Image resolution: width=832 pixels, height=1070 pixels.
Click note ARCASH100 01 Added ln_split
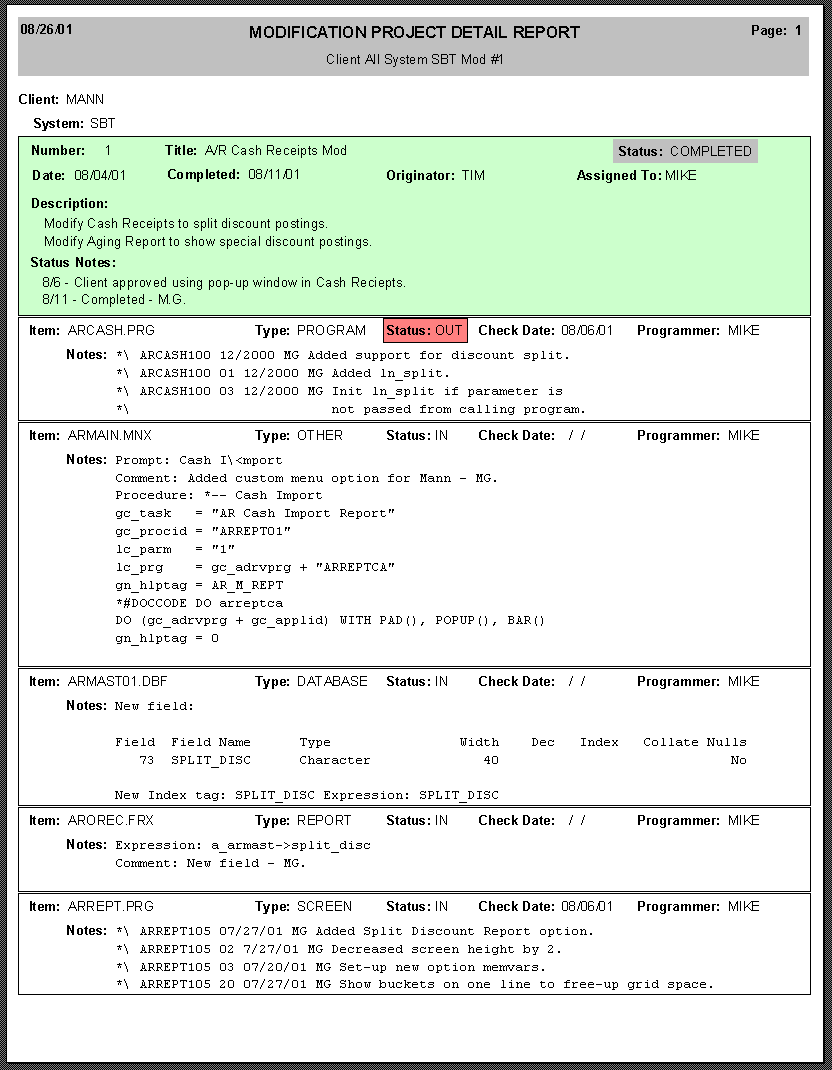pyautogui.click(x=283, y=373)
